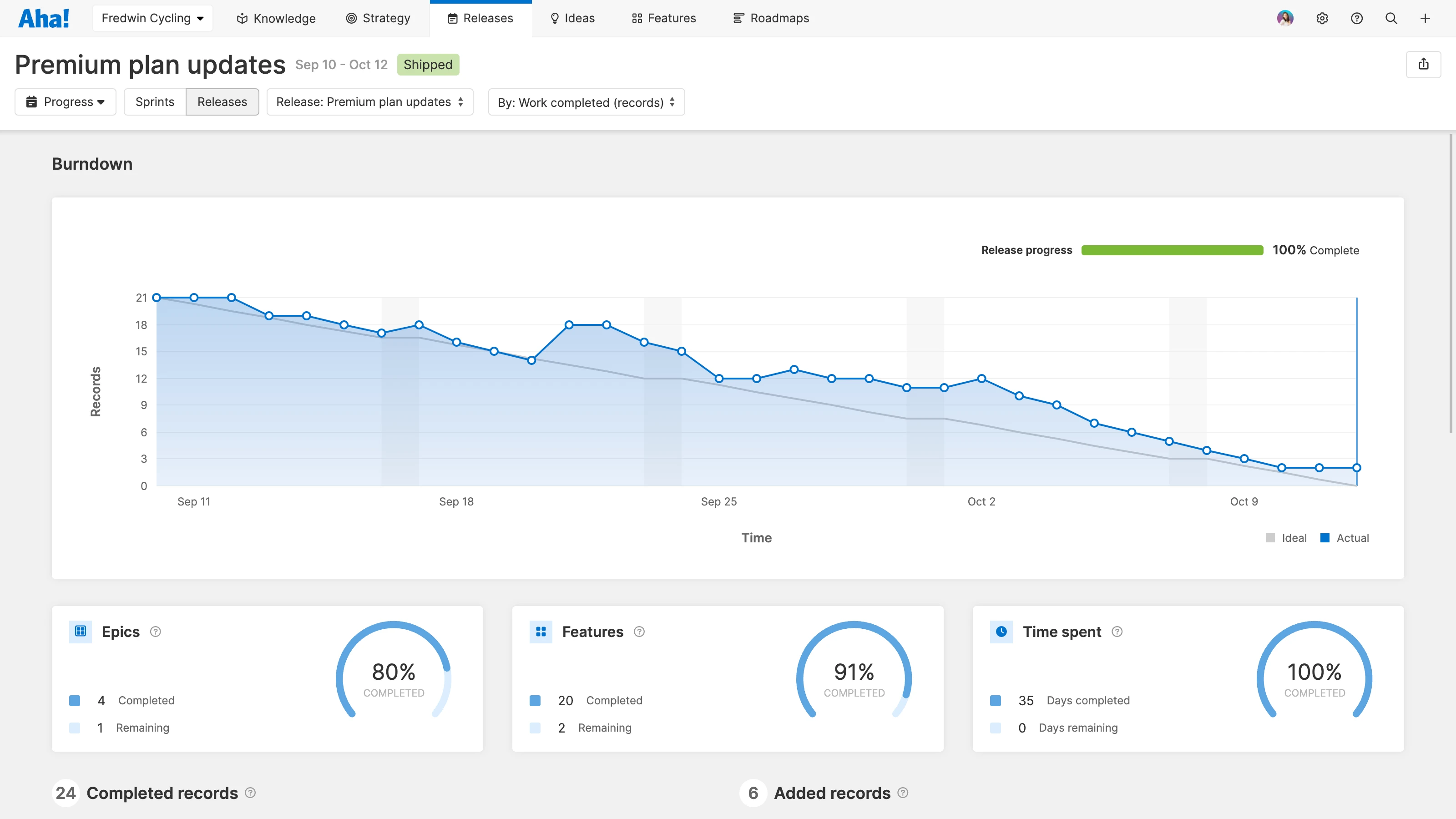Click the Epics help info icon
Image resolution: width=1456 pixels, height=819 pixels.
coord(156,632)
